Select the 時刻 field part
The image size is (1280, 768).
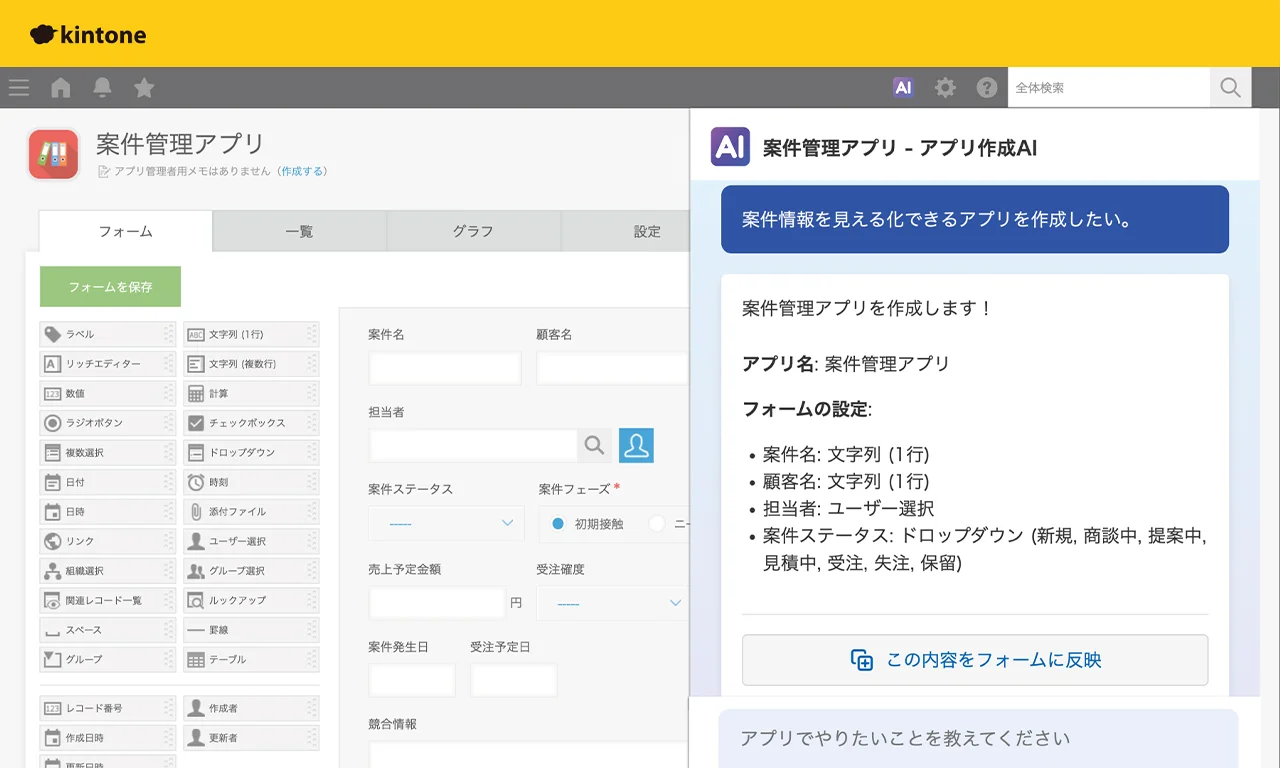coord(251,482)
